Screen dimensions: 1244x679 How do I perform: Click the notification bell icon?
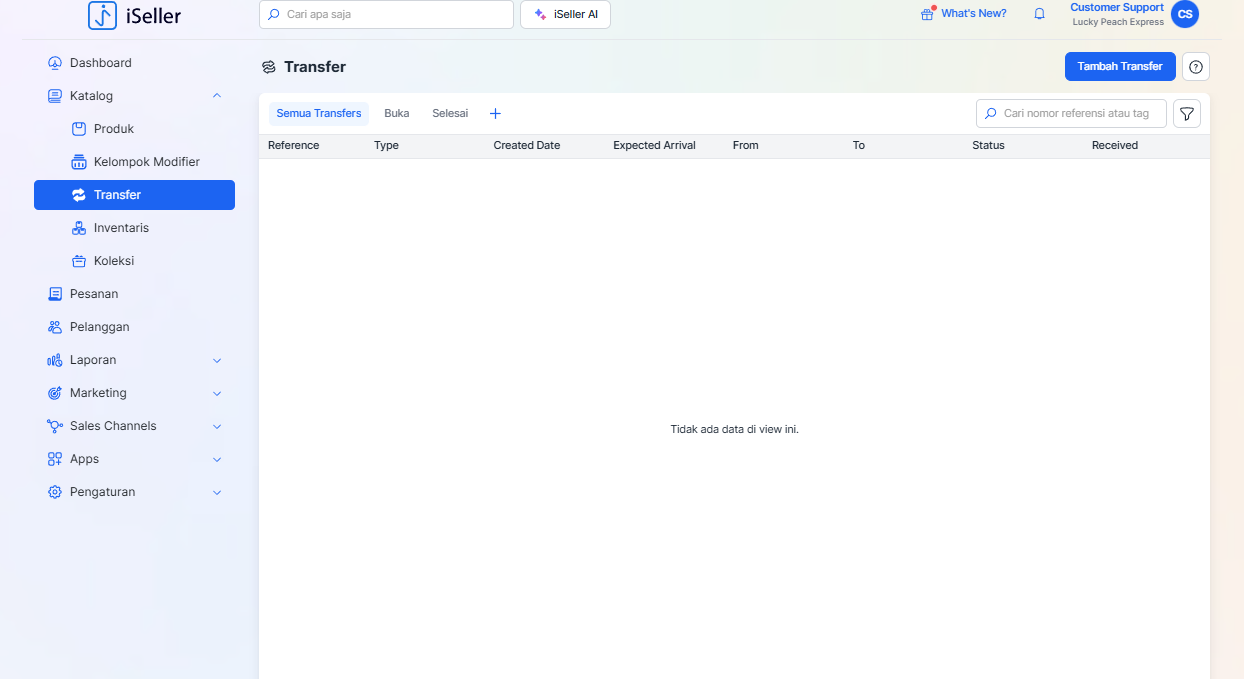tap(1039, 14)
